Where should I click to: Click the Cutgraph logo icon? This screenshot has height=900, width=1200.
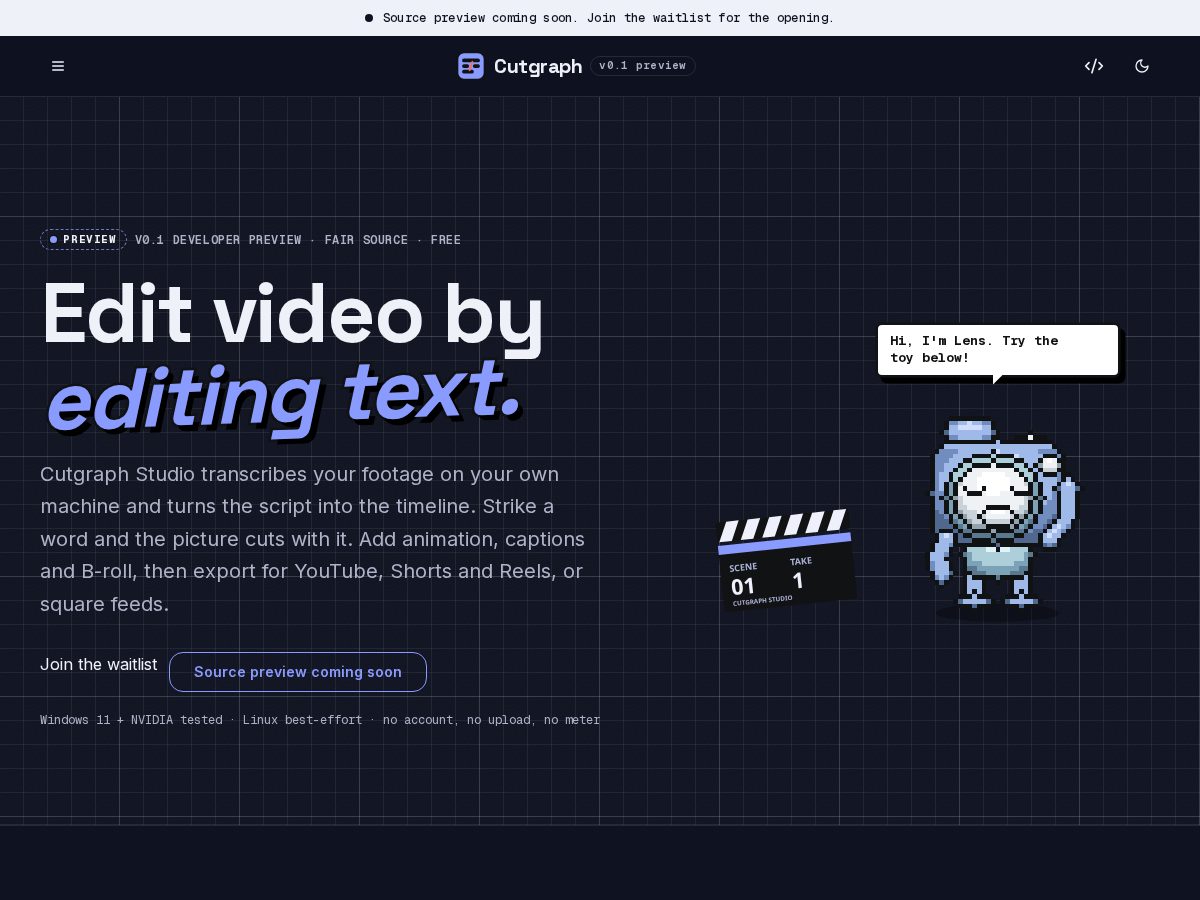(471, 66)
